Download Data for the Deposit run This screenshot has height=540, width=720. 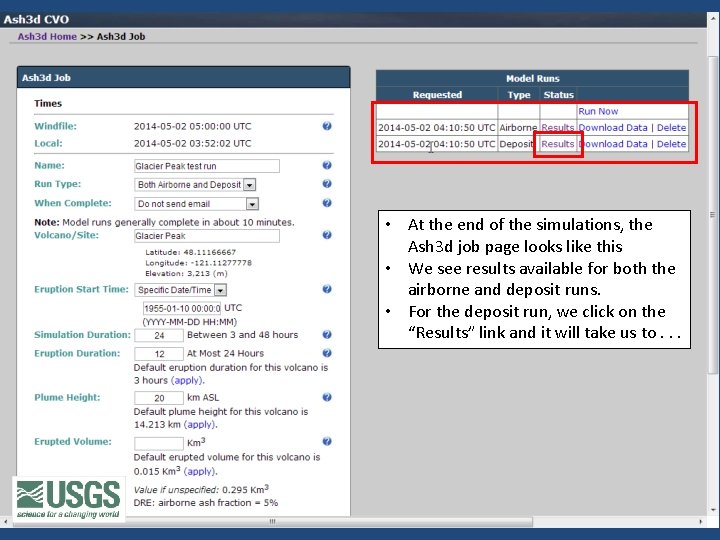(x=613, y=144)
